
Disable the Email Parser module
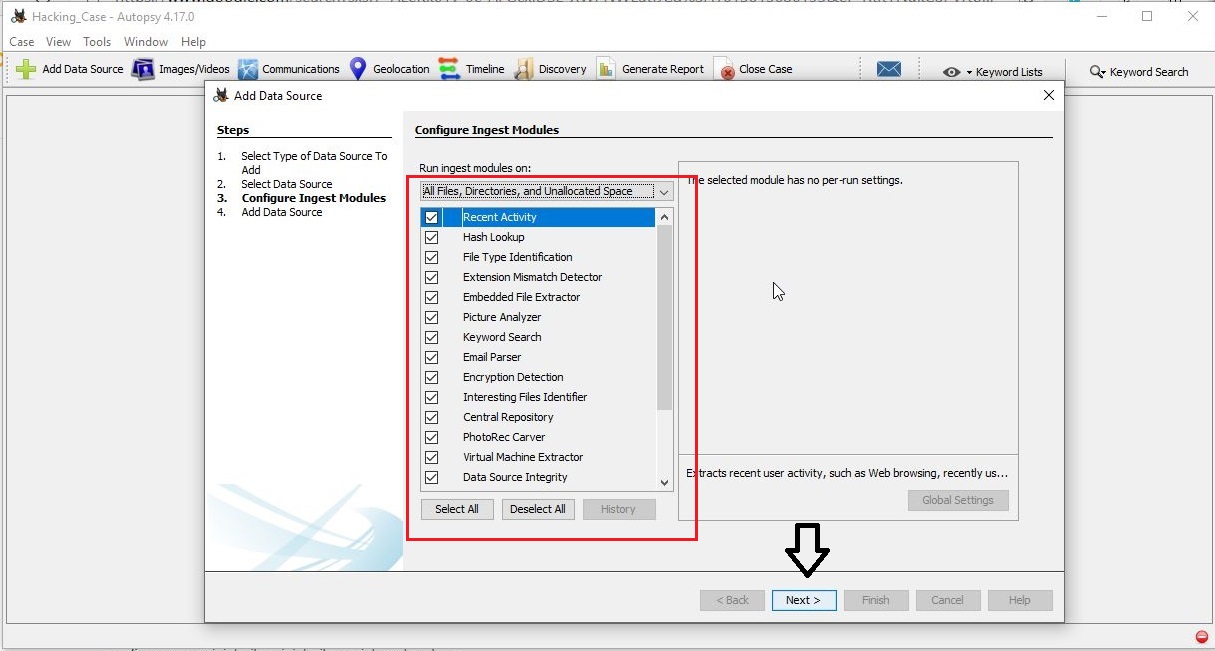431,357
